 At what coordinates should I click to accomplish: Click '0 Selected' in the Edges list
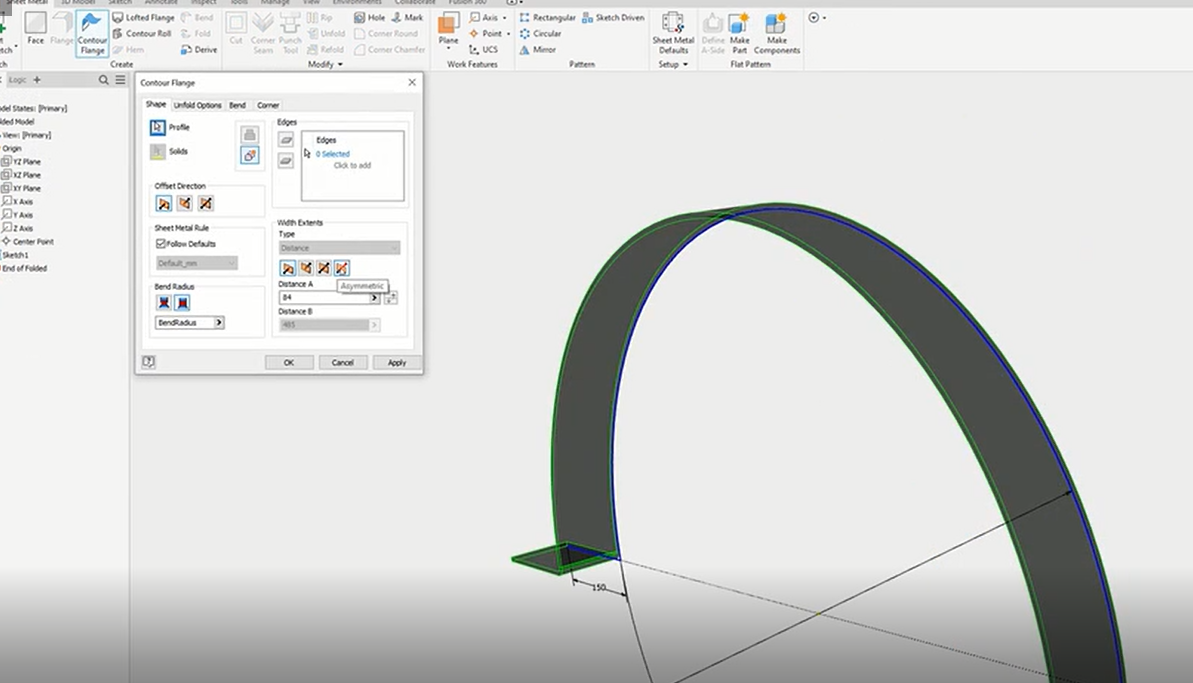click(x=332, y=154)
